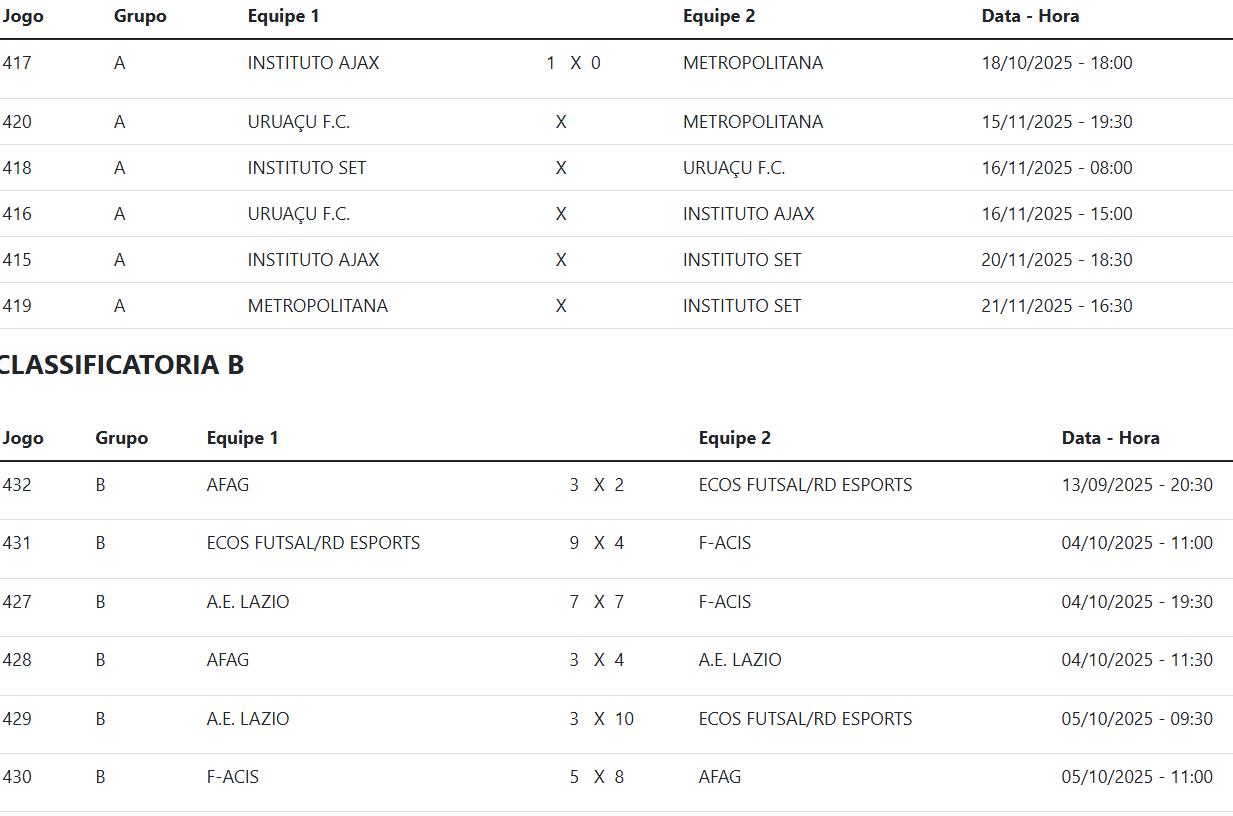The height and width of the screenshot is (816, 1233).
Task: Click ECOS FUTSAL/RD ESPORTS in game 431 row
Action: 313,543
